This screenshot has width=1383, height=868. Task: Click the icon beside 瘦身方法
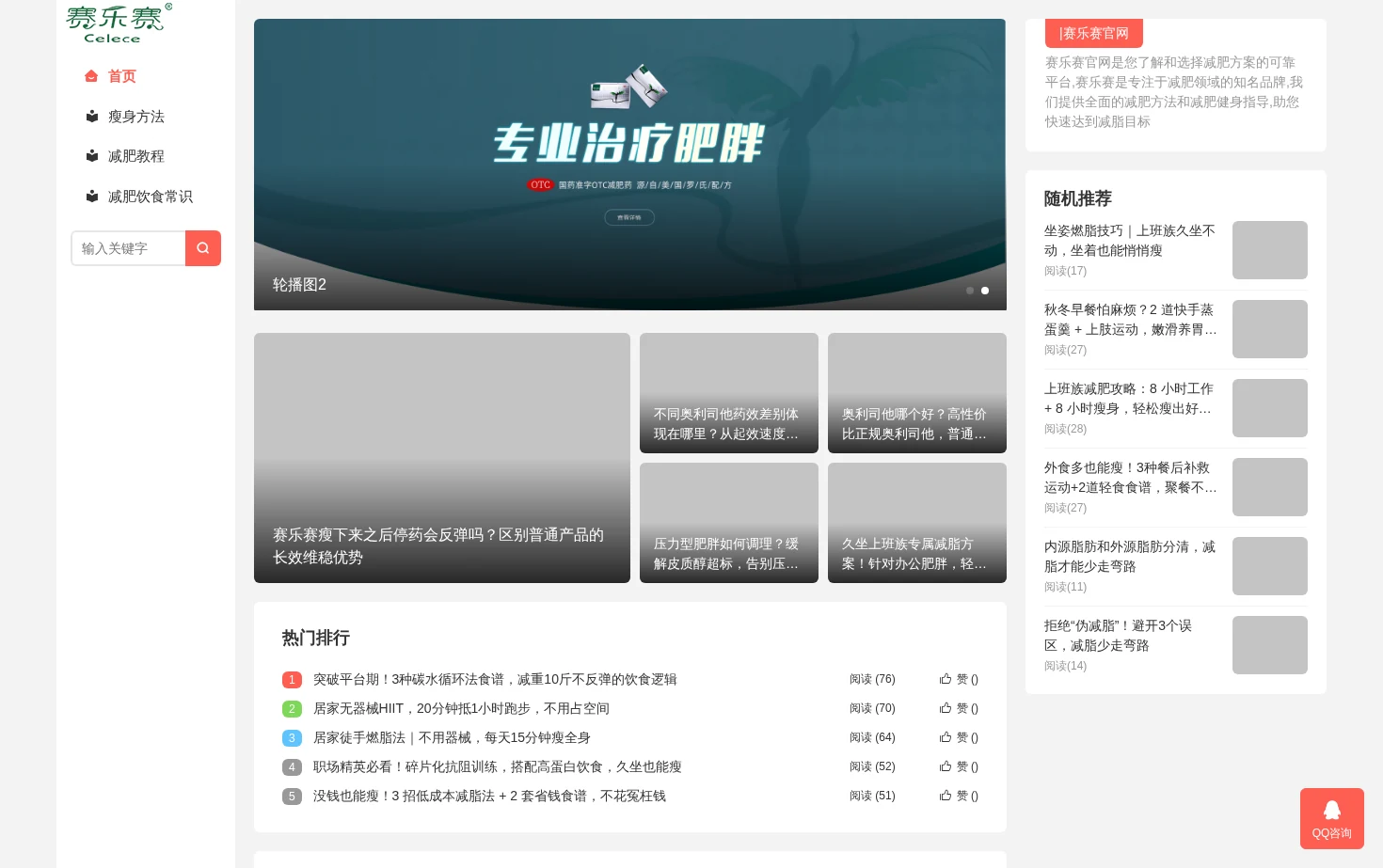92,117
